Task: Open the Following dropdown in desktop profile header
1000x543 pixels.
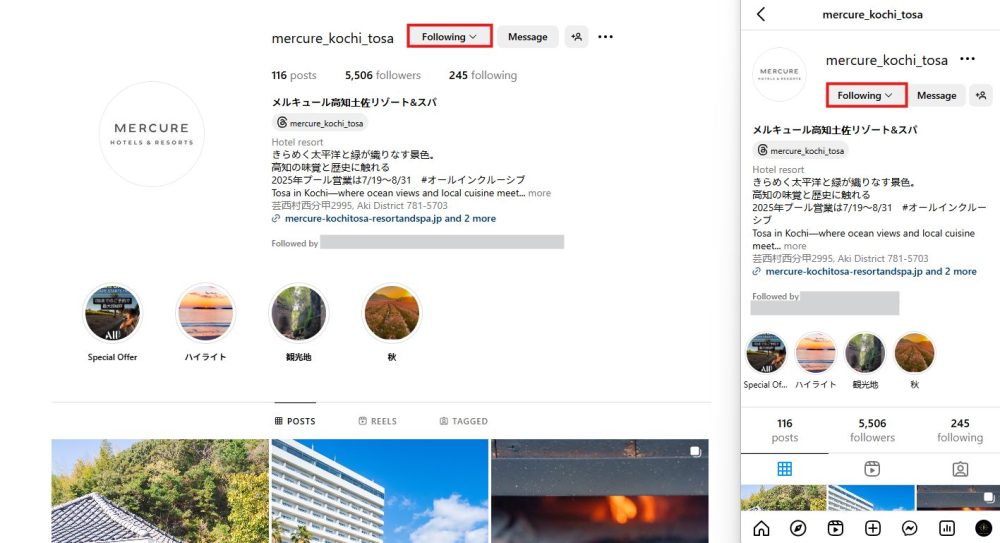Action: point(449,36)
